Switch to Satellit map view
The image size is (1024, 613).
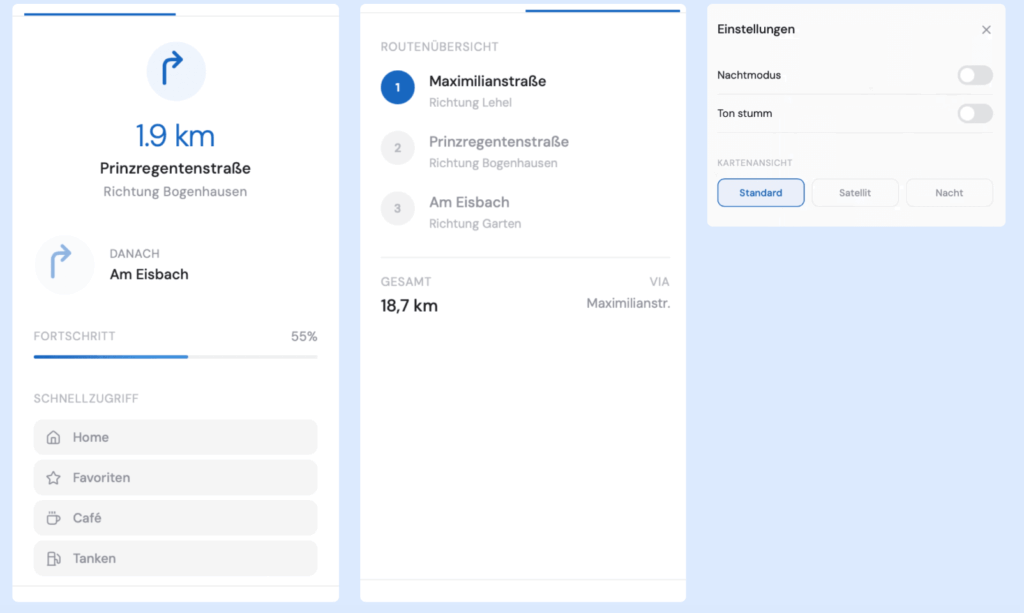(x=855, y=192)
